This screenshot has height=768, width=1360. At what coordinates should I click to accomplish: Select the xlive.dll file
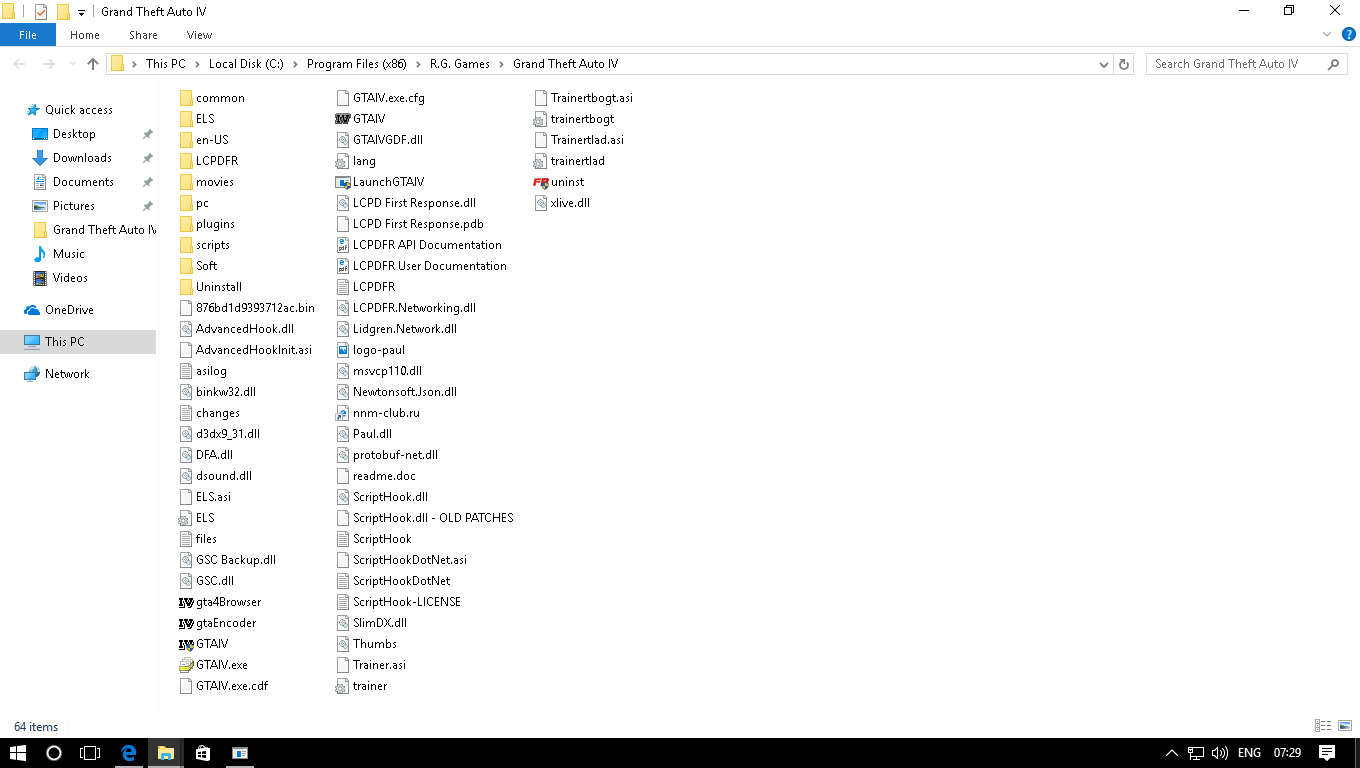click(x=563, y=203)
